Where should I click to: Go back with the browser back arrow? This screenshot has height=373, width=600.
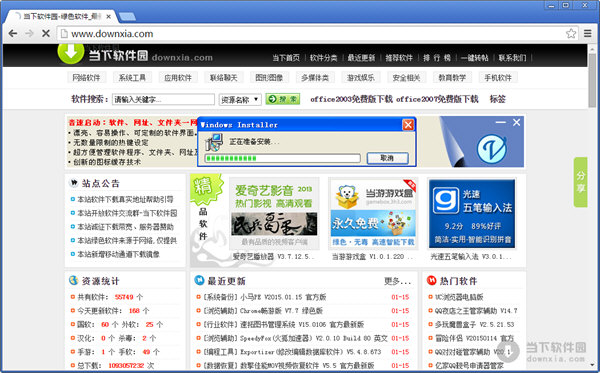click(x=13, y=34)
